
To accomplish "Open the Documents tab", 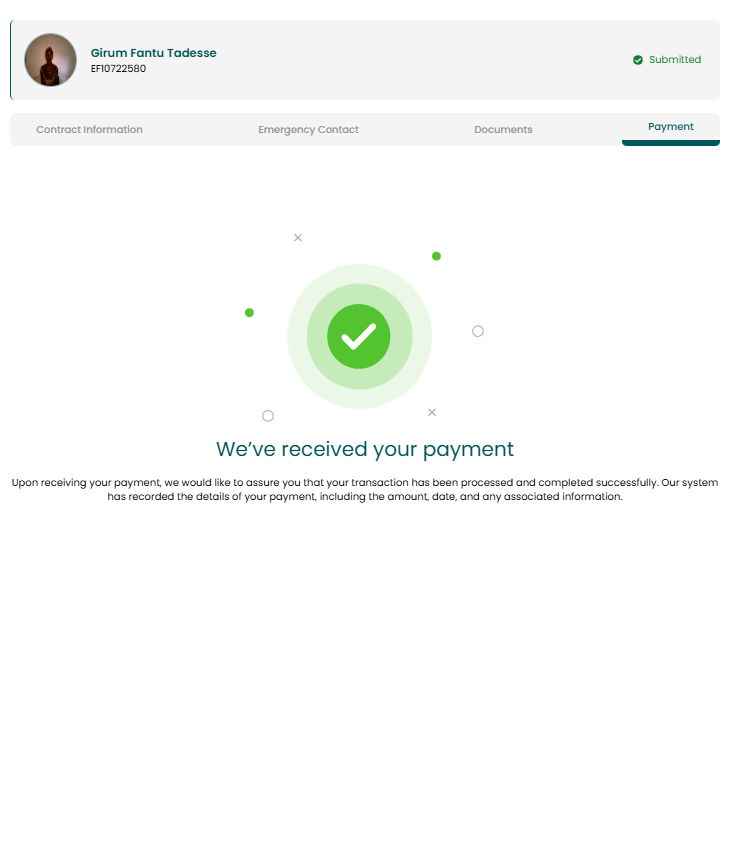I will 503,130.
